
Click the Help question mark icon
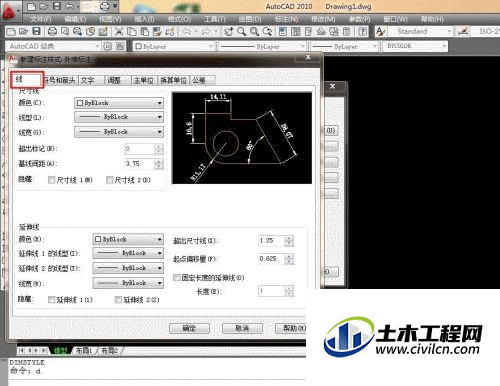tap(362, 32)
